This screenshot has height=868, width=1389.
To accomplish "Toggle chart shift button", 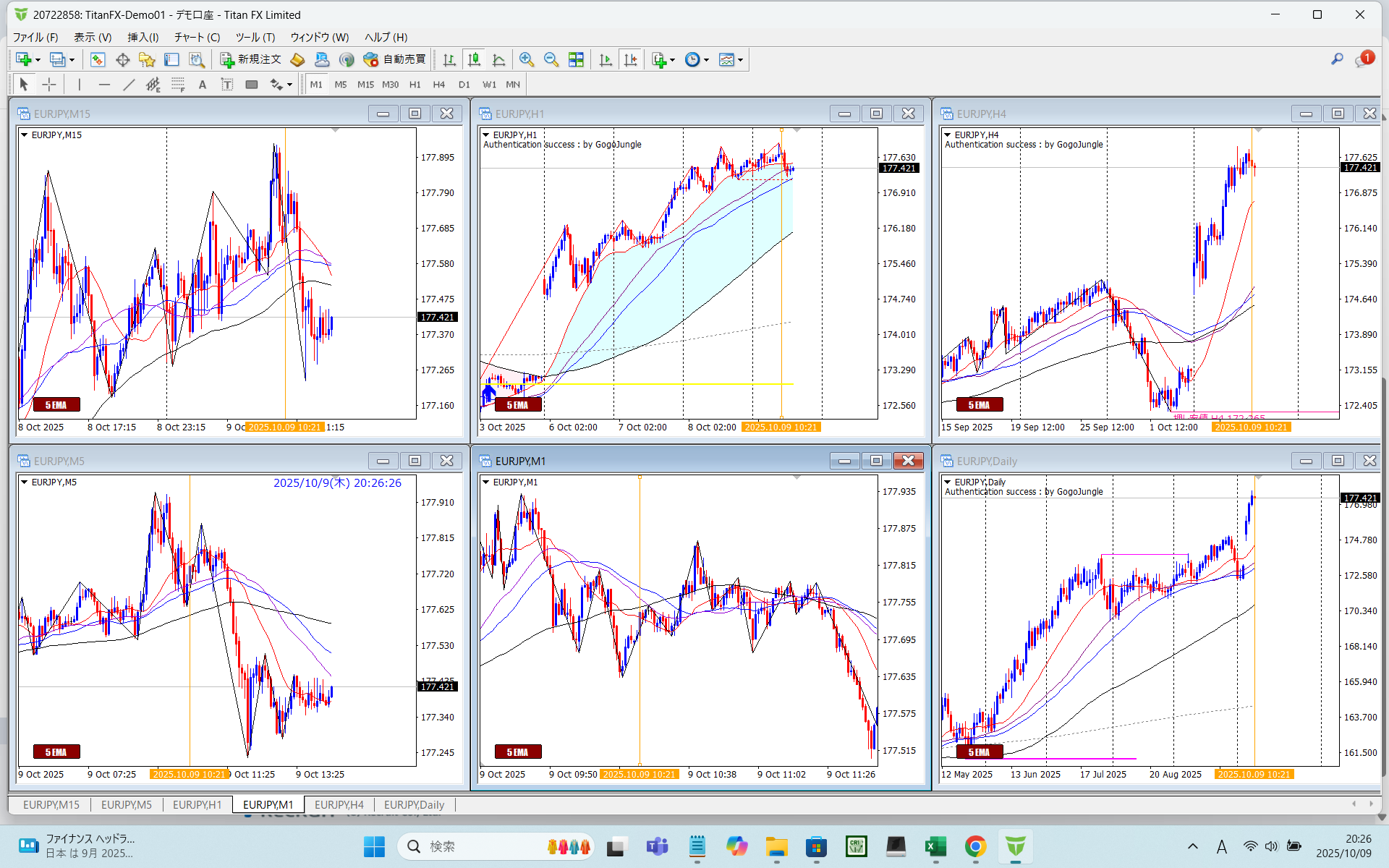I will coord(631,60).
